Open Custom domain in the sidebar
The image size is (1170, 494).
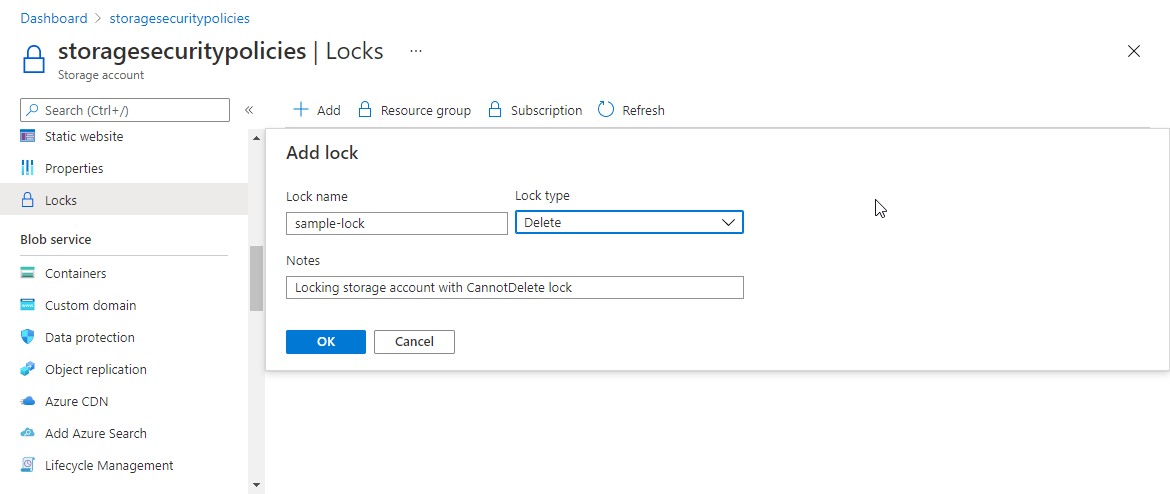tap(90, 305)
